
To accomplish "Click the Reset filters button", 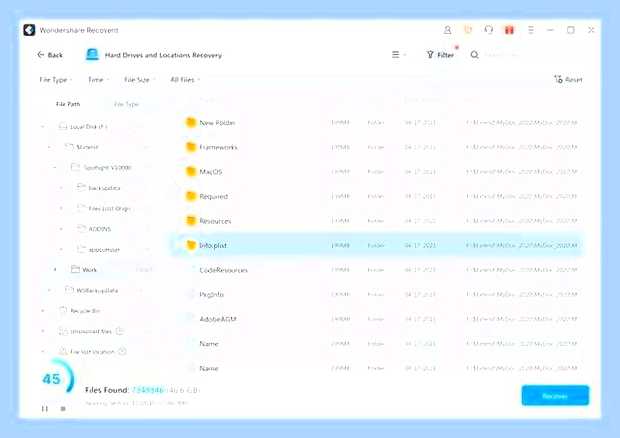I will (x=568, y=79).
